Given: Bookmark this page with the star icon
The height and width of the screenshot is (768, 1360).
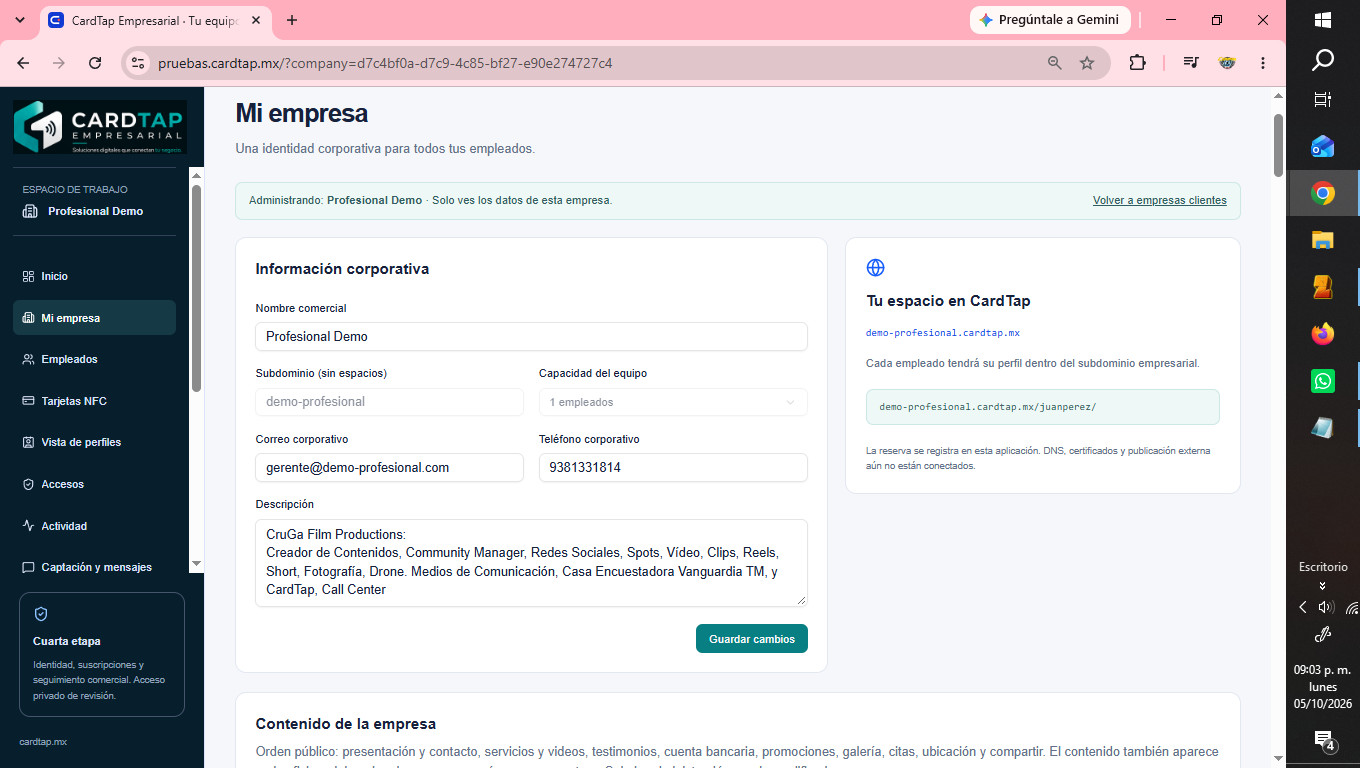Looking at the screenshot, I should tap(1087, 63).
